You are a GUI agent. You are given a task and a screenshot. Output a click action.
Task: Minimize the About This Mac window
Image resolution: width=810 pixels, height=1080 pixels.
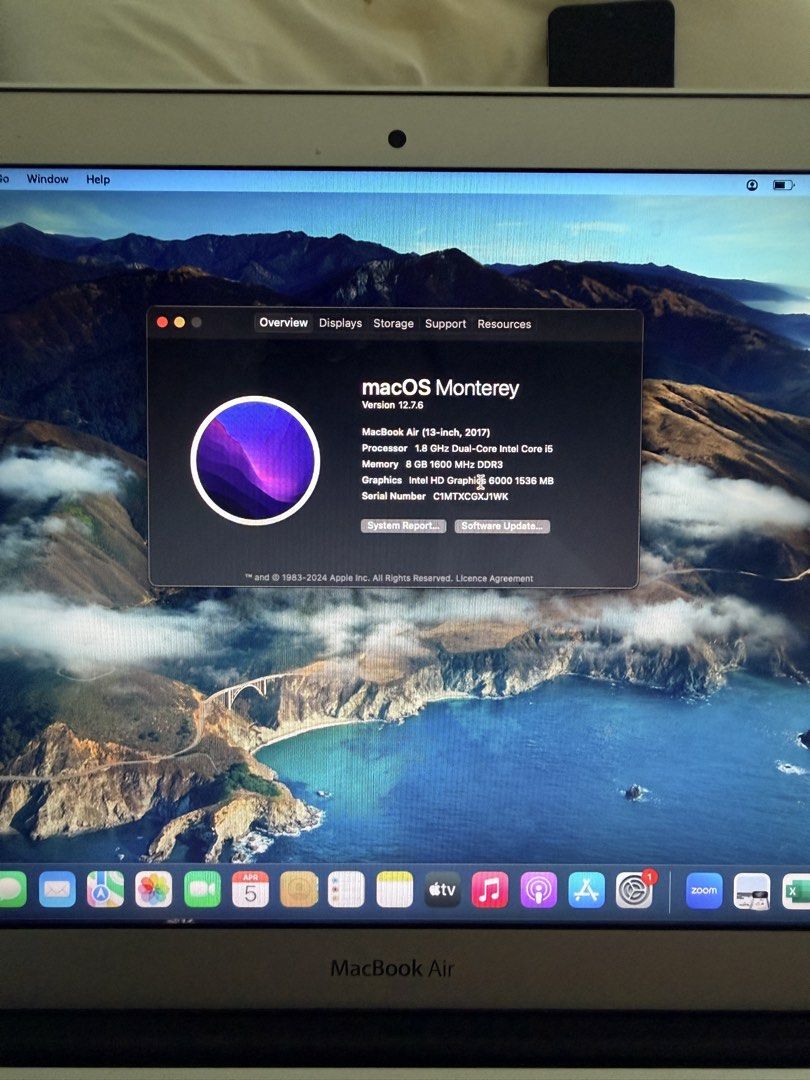pos(179,322)
